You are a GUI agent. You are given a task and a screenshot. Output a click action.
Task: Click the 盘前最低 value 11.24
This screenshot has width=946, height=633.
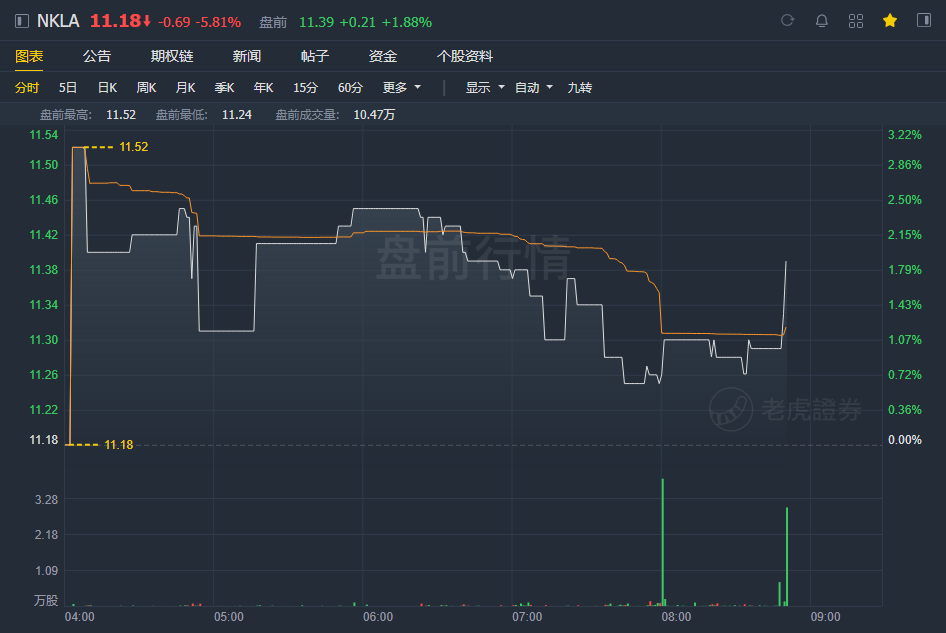(x=236, y=115)
